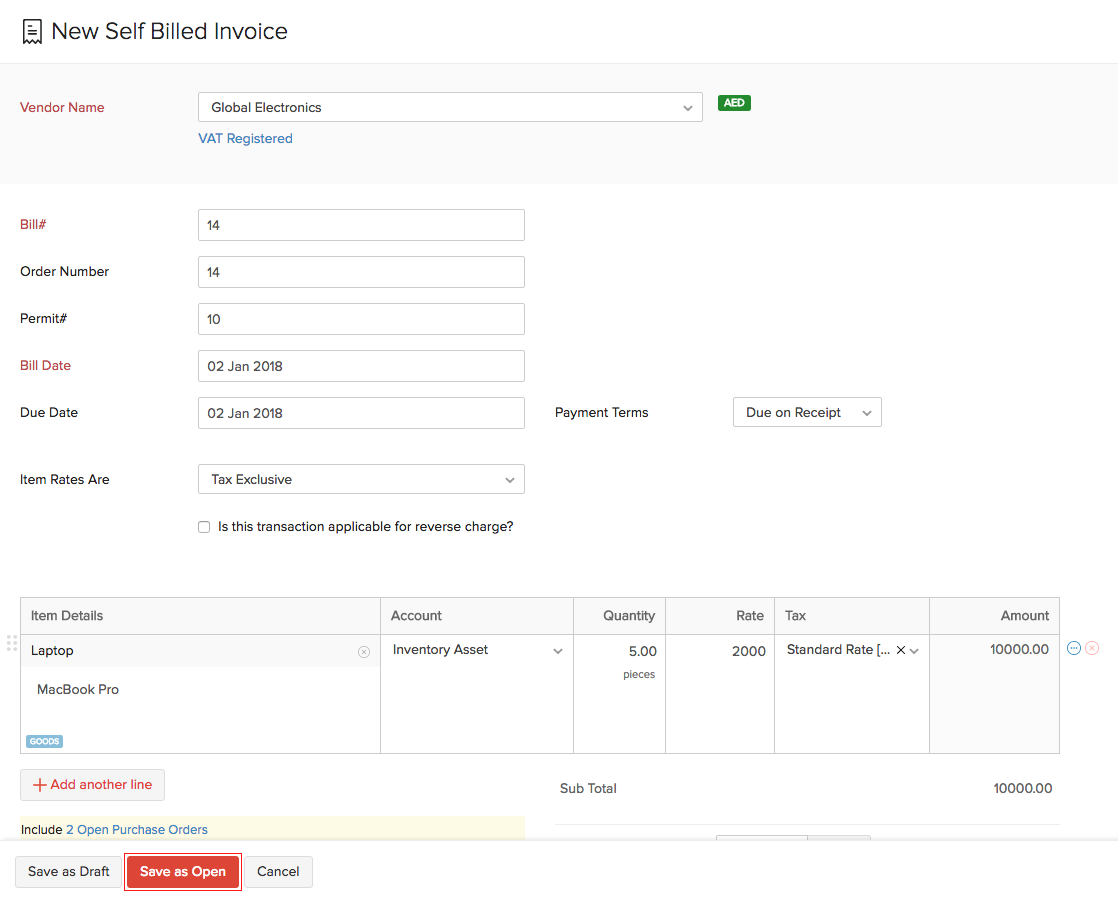
Task: Remove the Standard Rate tax with its x icon
Action: (x=900, y=649)
